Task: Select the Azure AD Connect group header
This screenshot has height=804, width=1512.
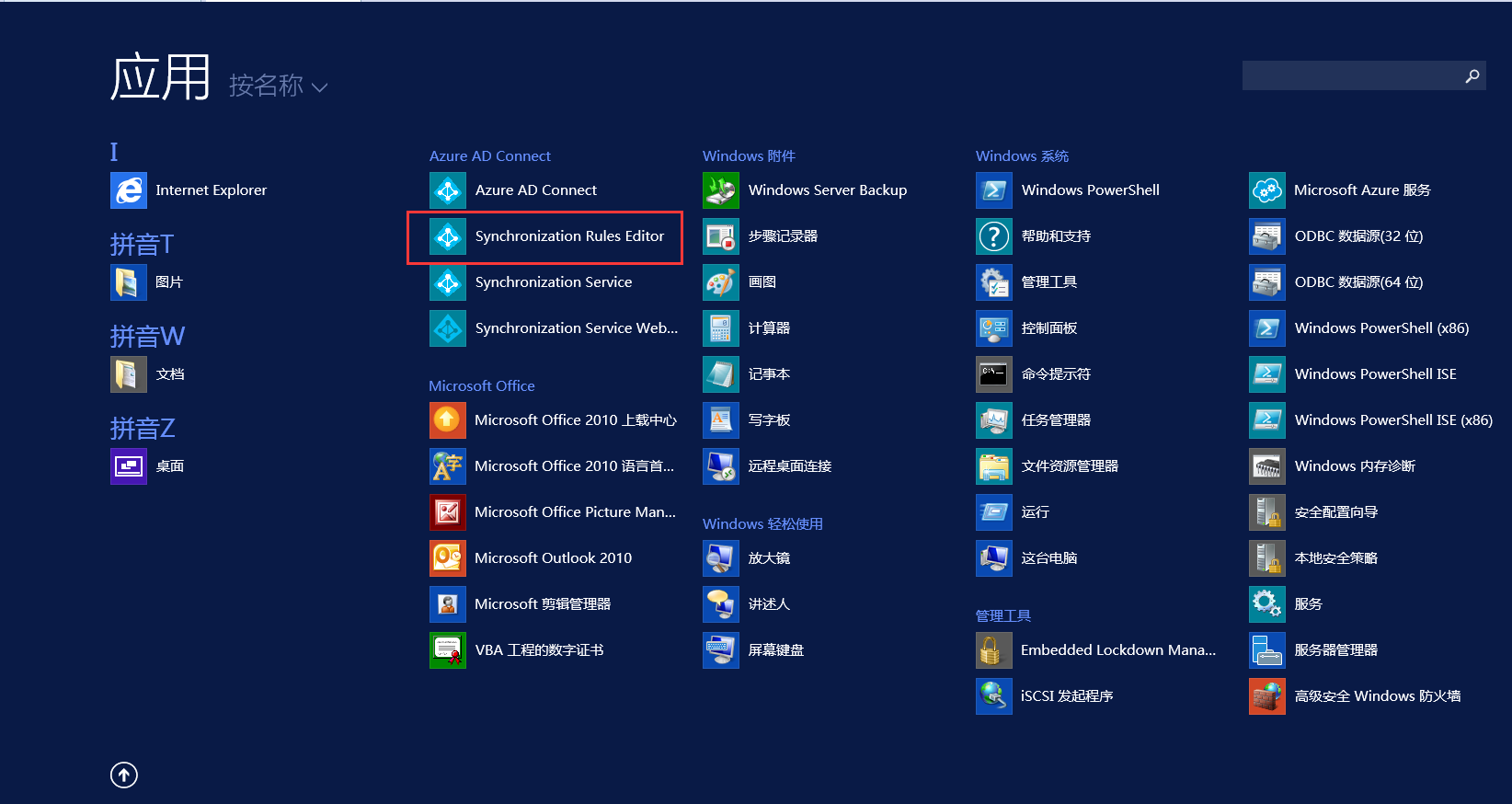Action: (490, 156)
